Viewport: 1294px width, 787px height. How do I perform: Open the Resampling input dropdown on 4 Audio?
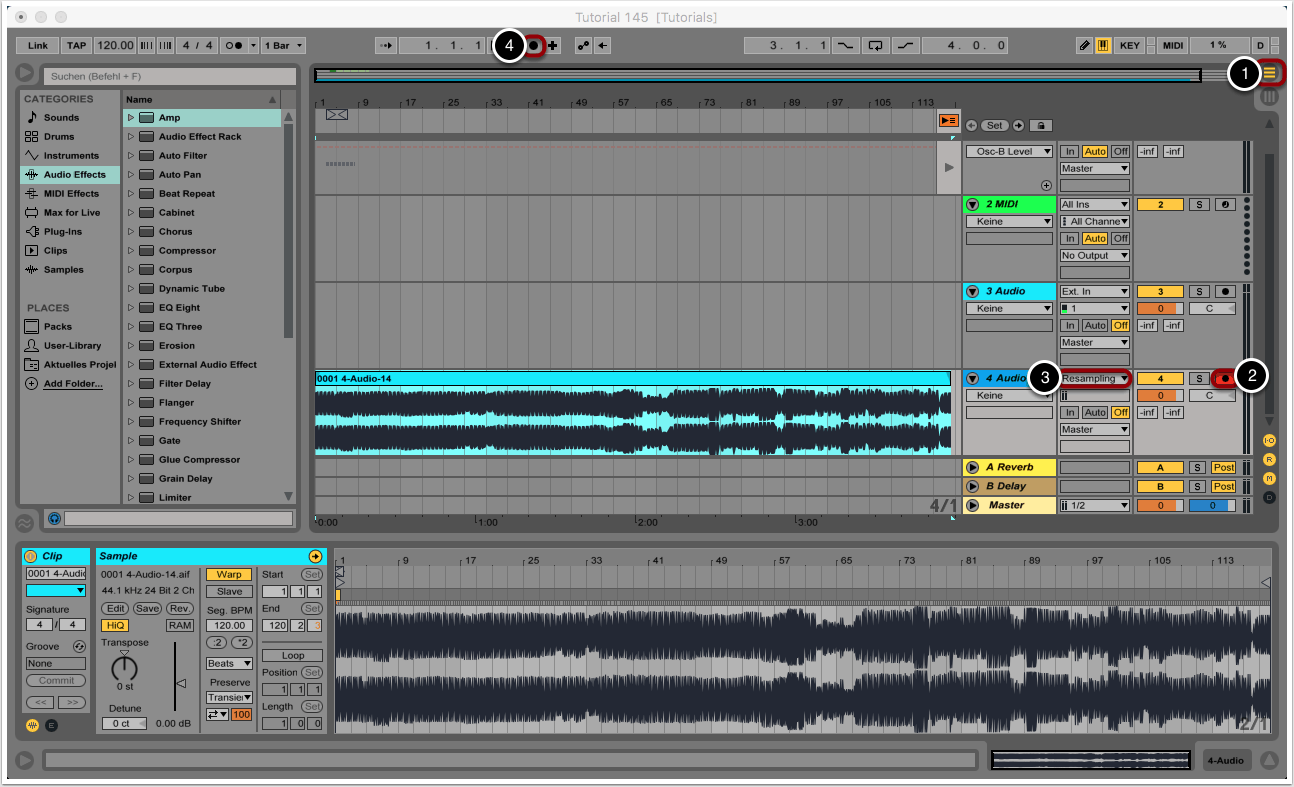click(x=1095, y=378)
